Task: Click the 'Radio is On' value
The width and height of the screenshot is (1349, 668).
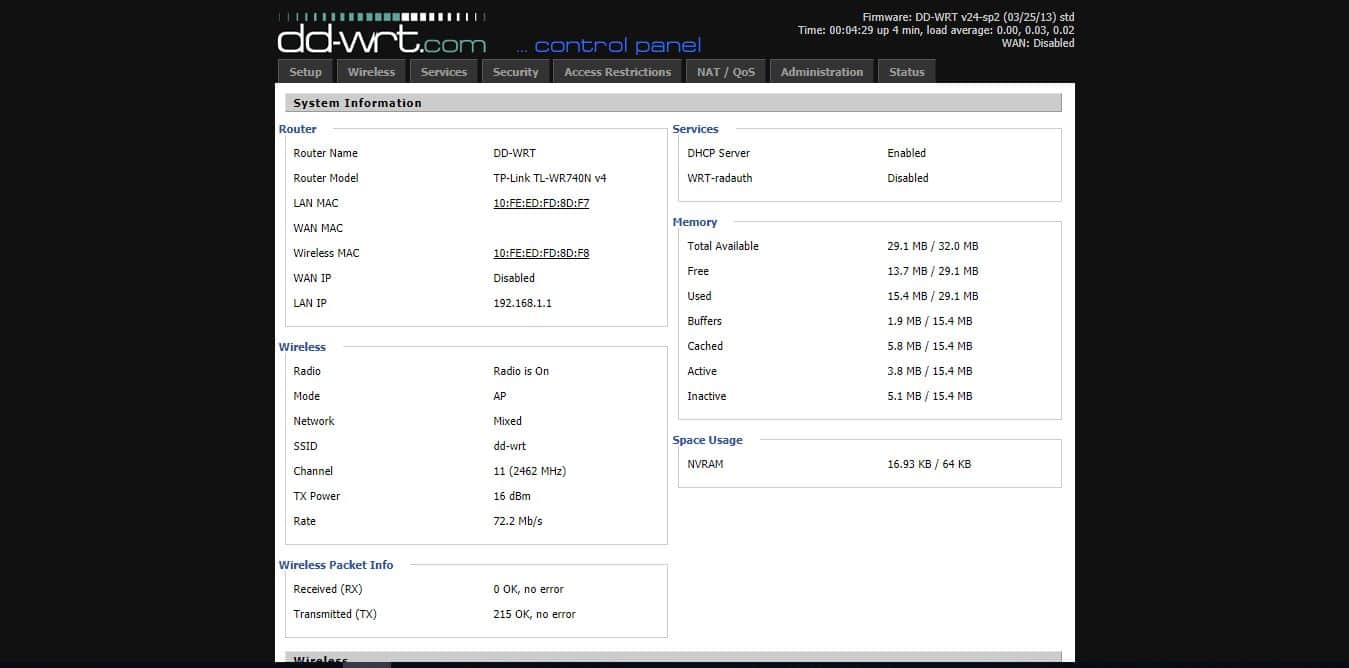Action: point(521,371)
